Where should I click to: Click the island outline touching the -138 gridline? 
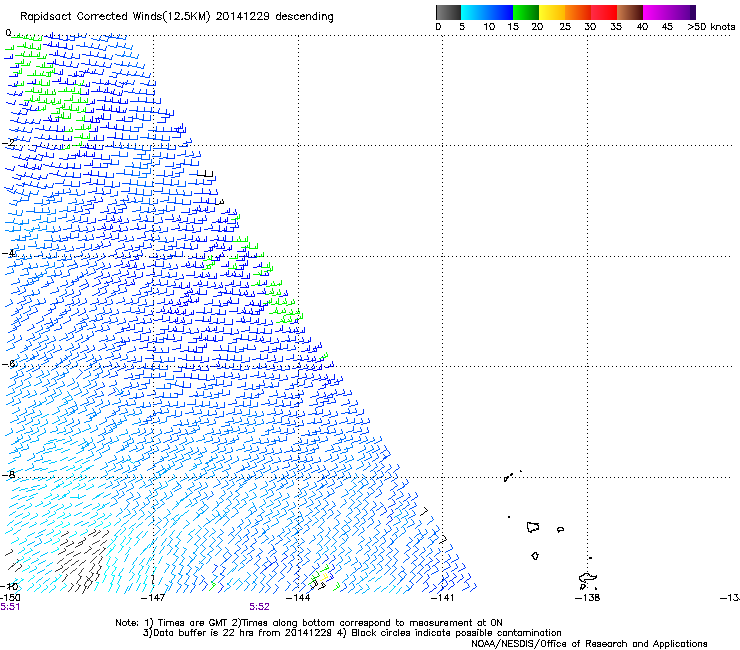588,580
